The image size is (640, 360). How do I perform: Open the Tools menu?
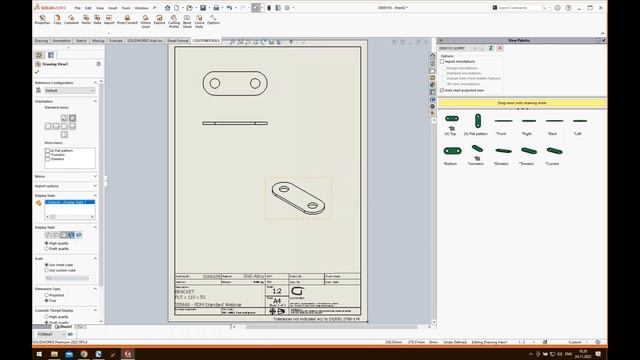[x=126, y=8]
